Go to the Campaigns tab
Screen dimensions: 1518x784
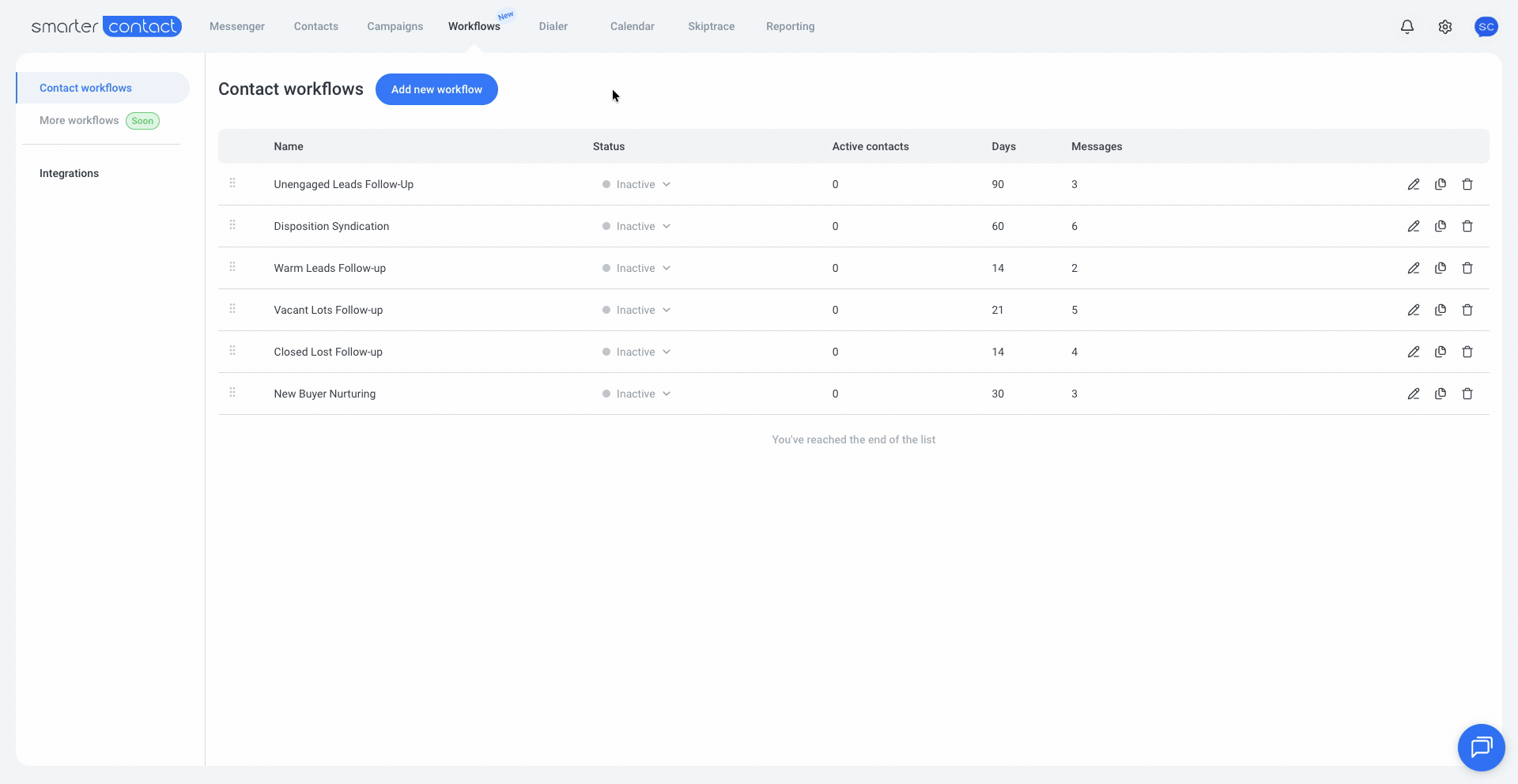395,26
